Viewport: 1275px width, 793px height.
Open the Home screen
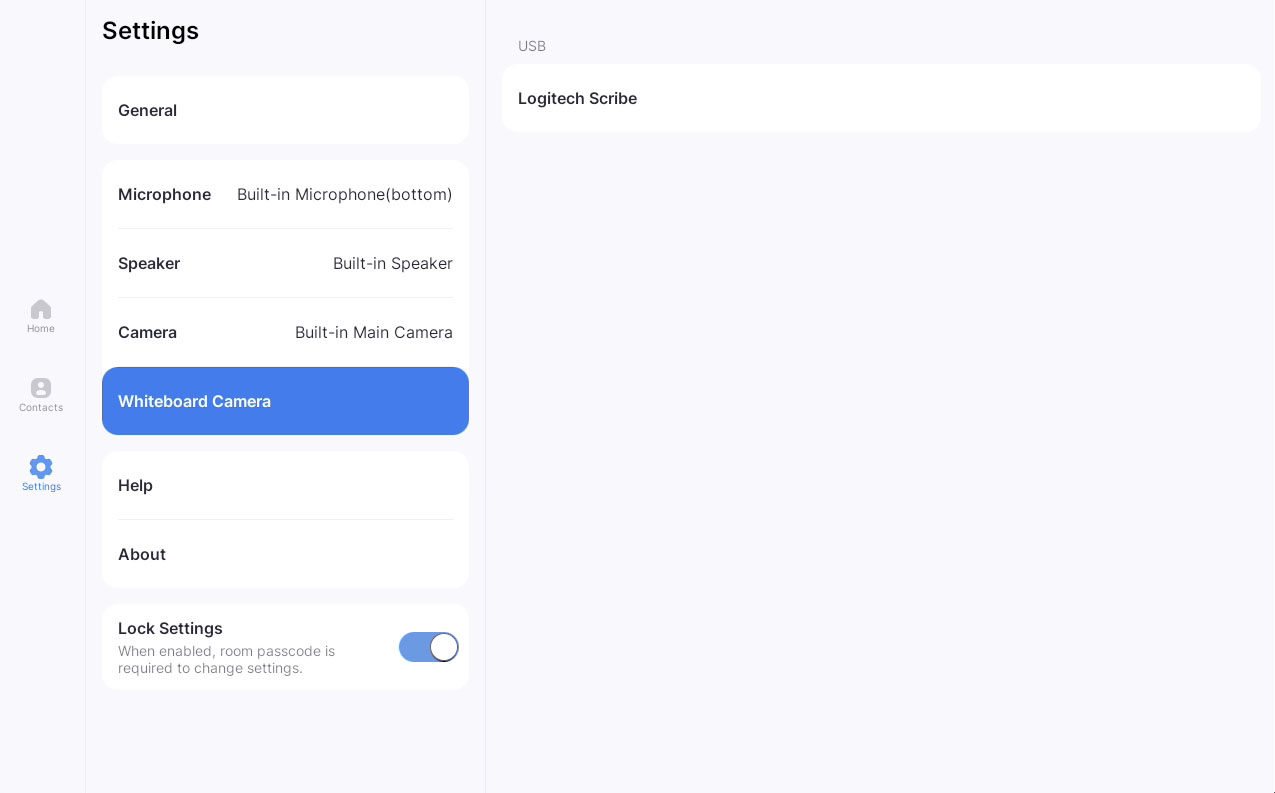point(41,315)
